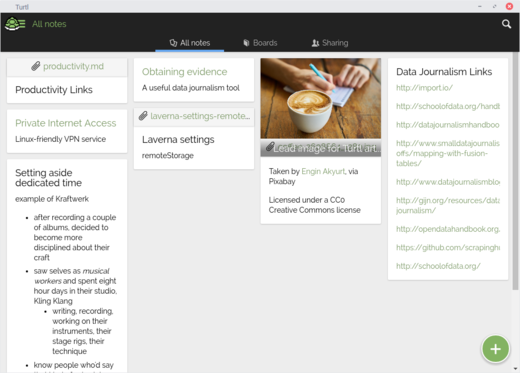Open the github.com/scrapinghub link
The height and width of the screenshot is (373, 520).
[x=448, y=248]
